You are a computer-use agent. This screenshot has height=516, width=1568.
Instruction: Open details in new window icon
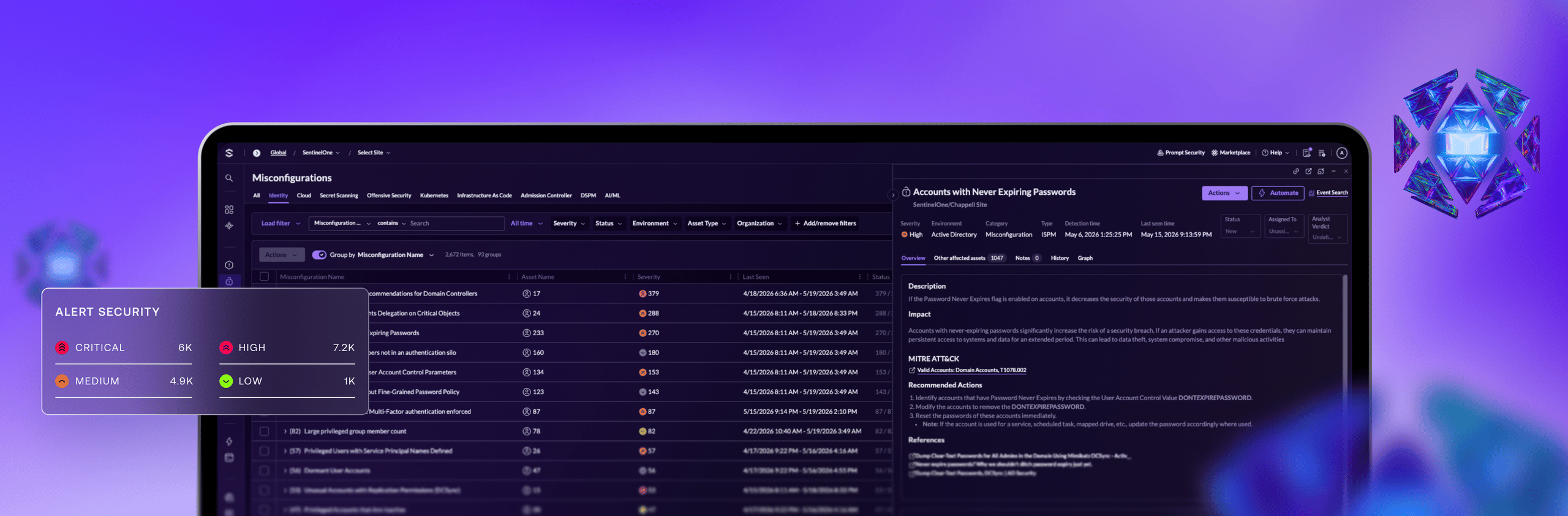[x=1308, y=172]
